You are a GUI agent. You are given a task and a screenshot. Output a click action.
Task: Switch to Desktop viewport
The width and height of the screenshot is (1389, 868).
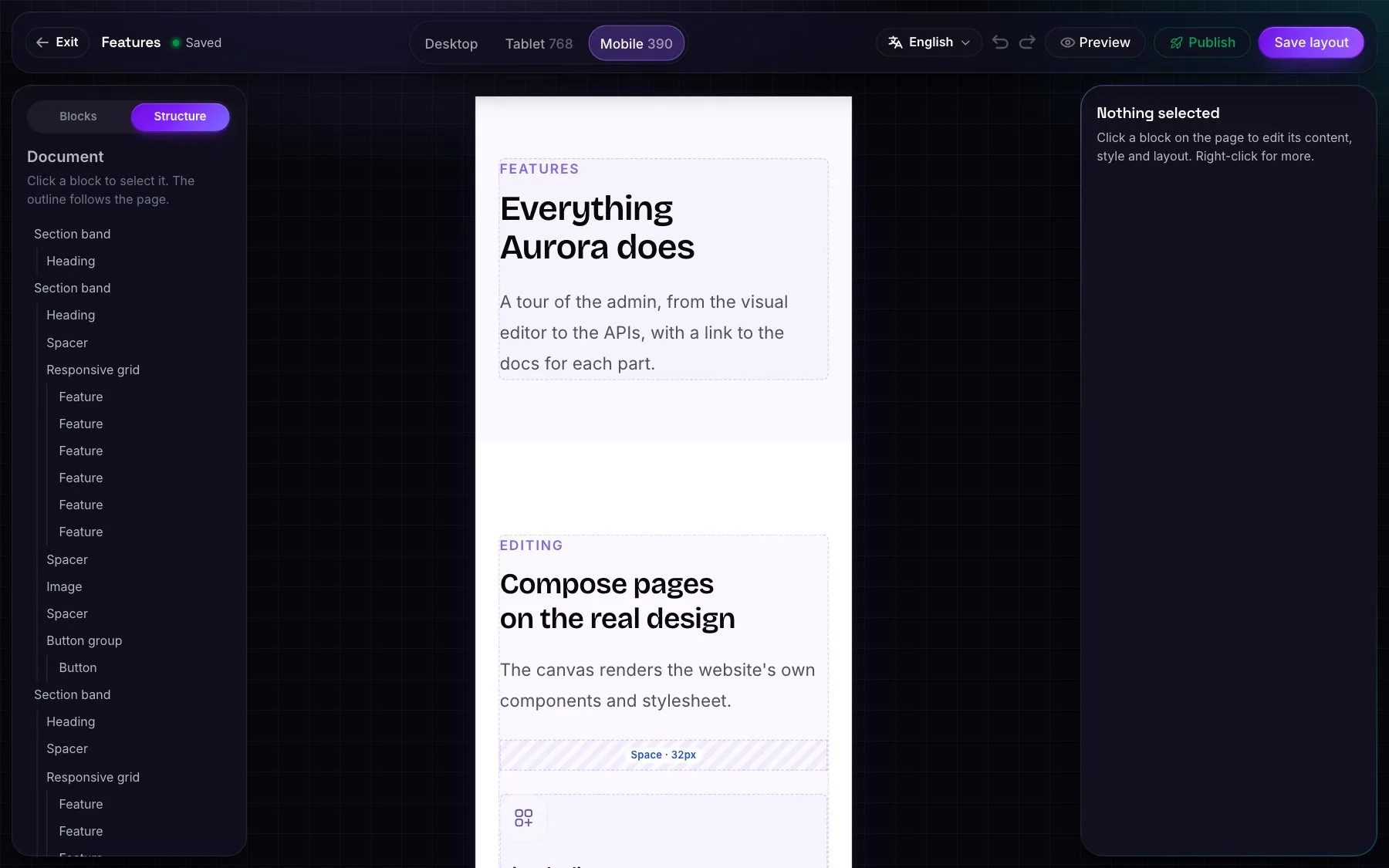pos(451,43)
